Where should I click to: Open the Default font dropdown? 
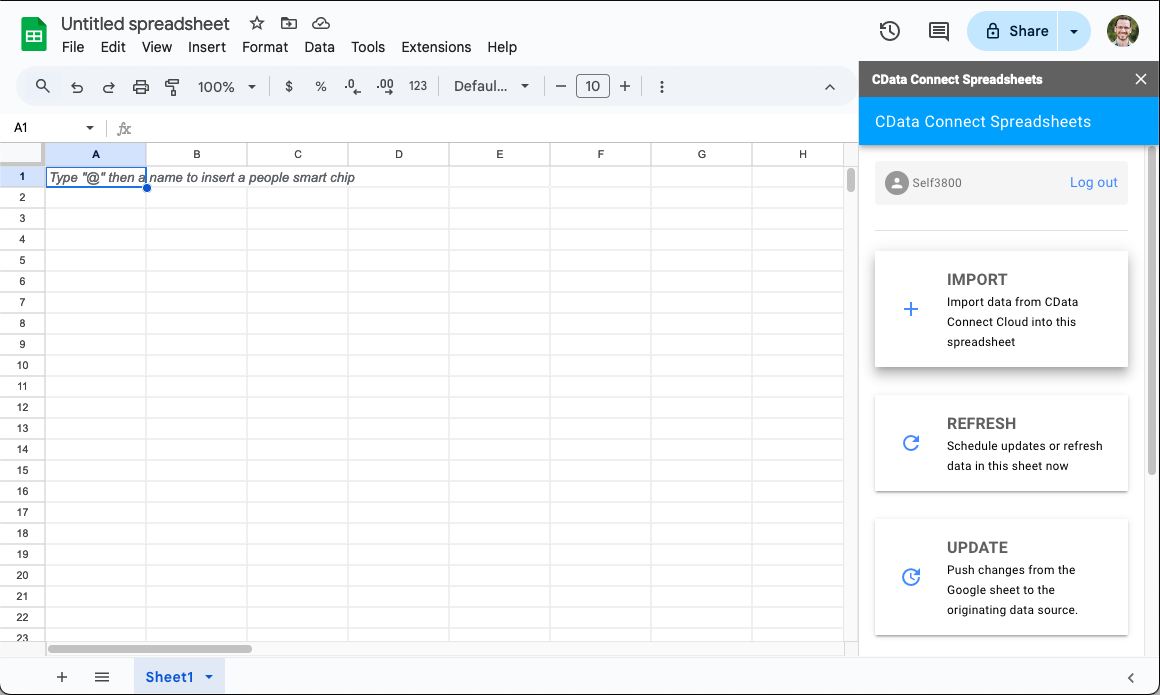point(491,87)
